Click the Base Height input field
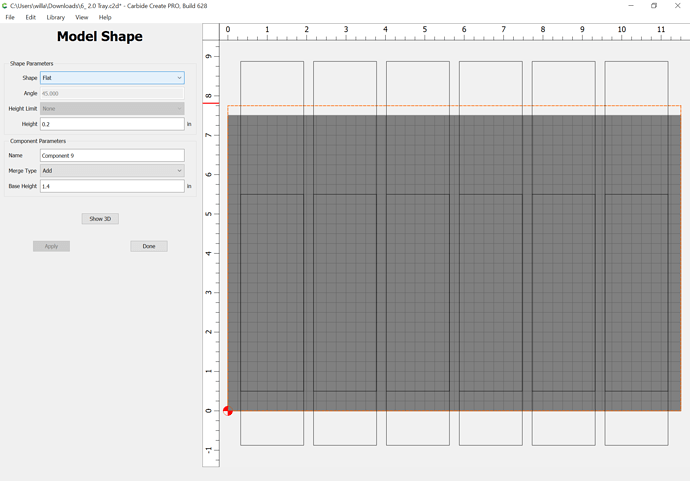 point(112,186)
